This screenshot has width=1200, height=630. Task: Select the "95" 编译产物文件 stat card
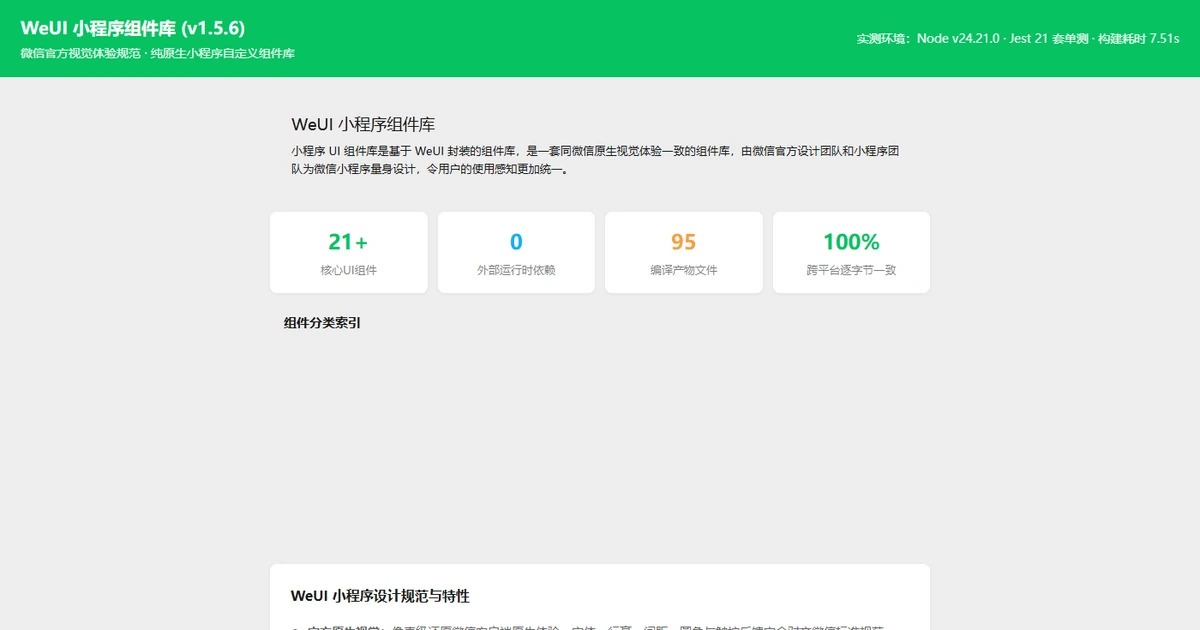(684, 252)
